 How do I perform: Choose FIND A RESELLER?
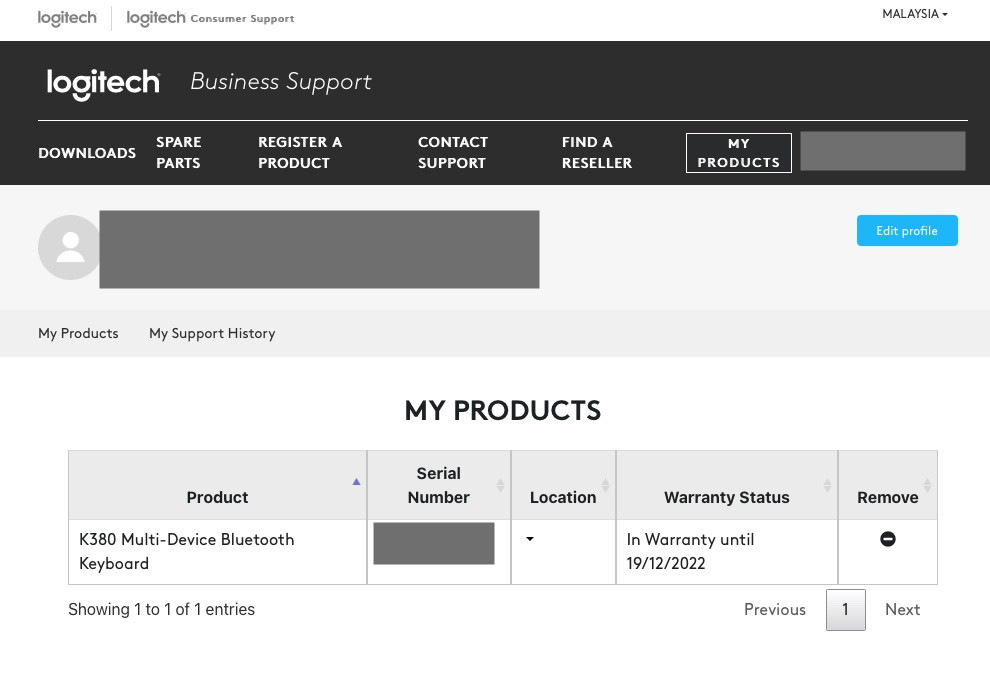[x=597, y=152]
